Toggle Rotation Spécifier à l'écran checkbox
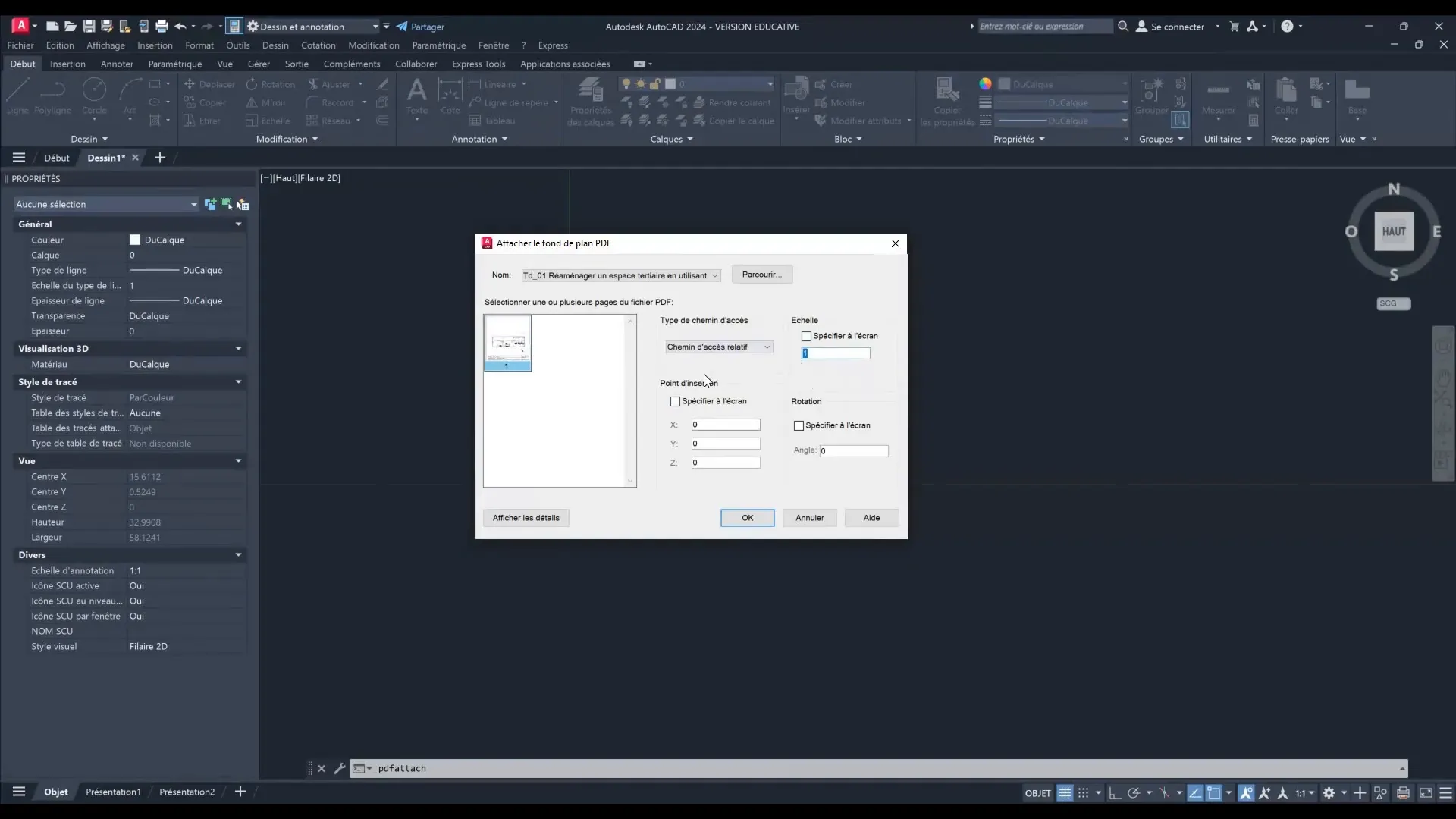 [x=799, y=425]
